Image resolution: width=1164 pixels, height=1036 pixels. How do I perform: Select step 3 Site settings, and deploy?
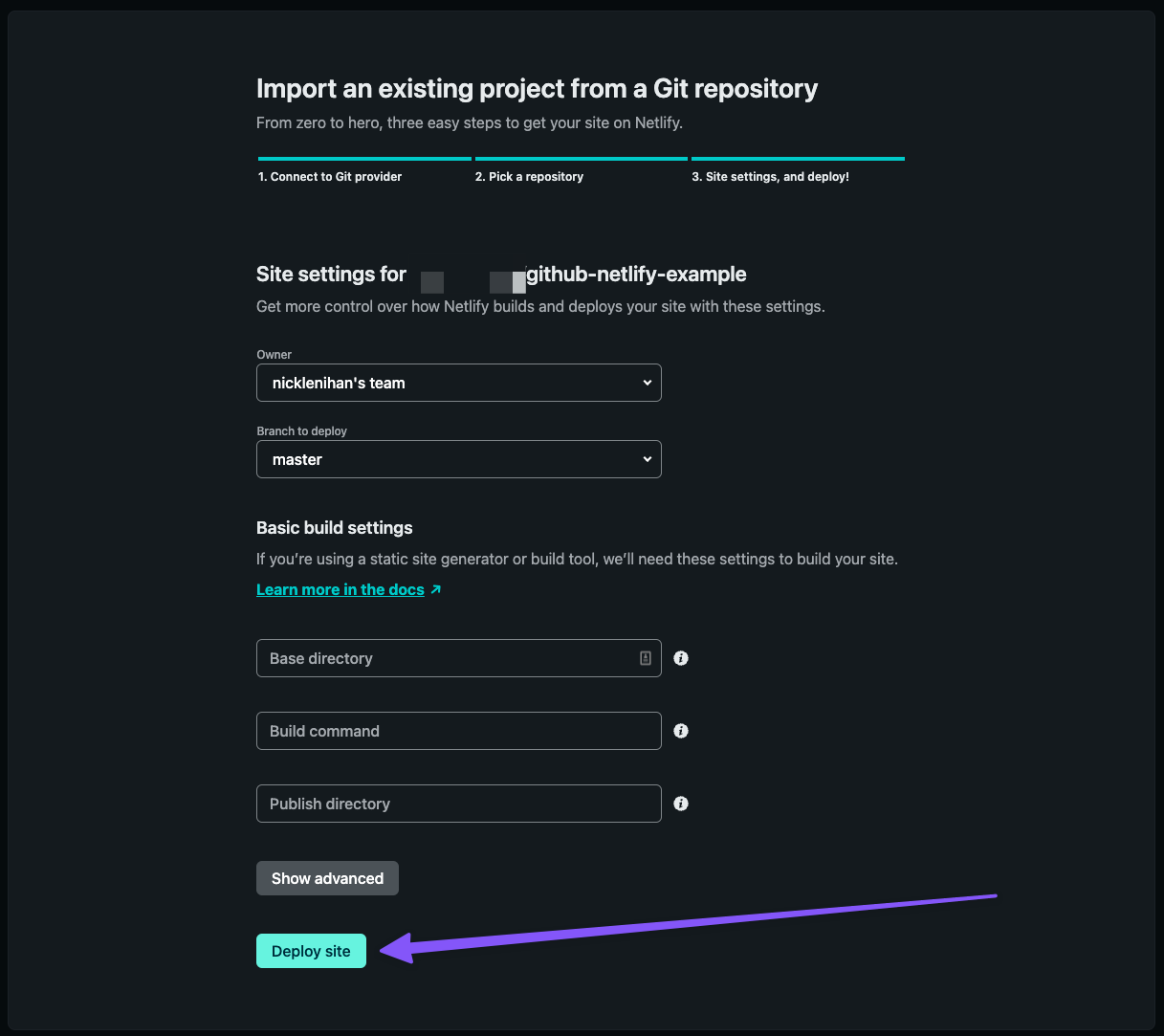point(770,177)
